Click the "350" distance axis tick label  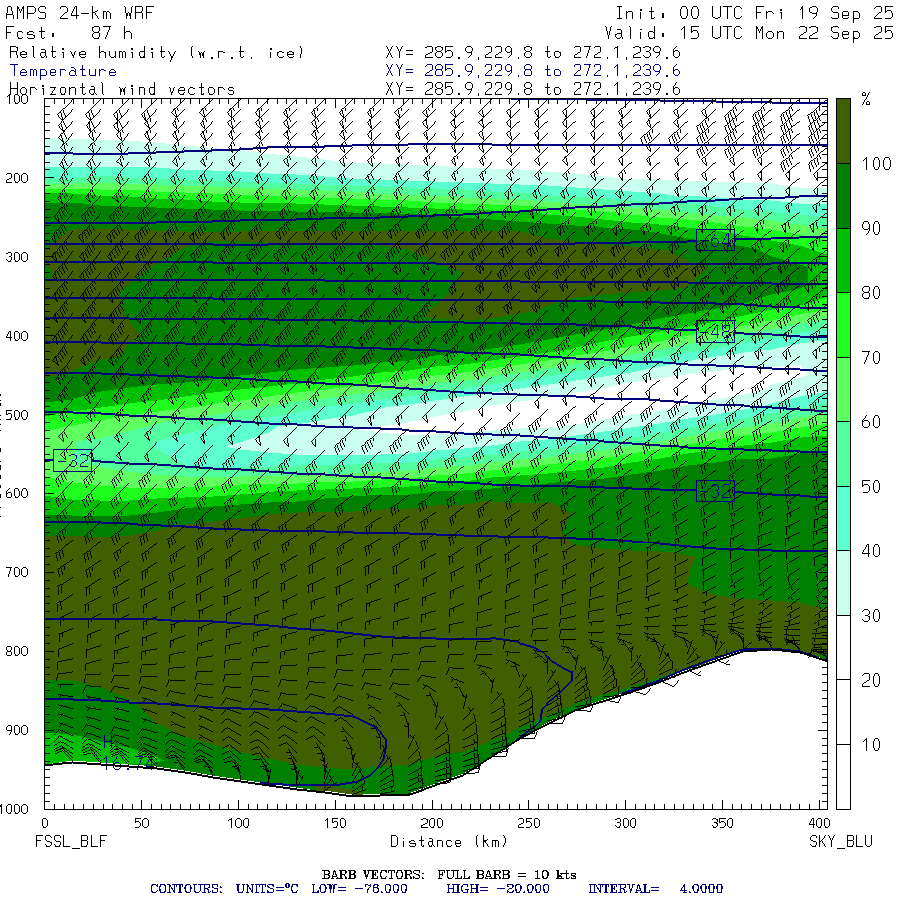[722, 823]
